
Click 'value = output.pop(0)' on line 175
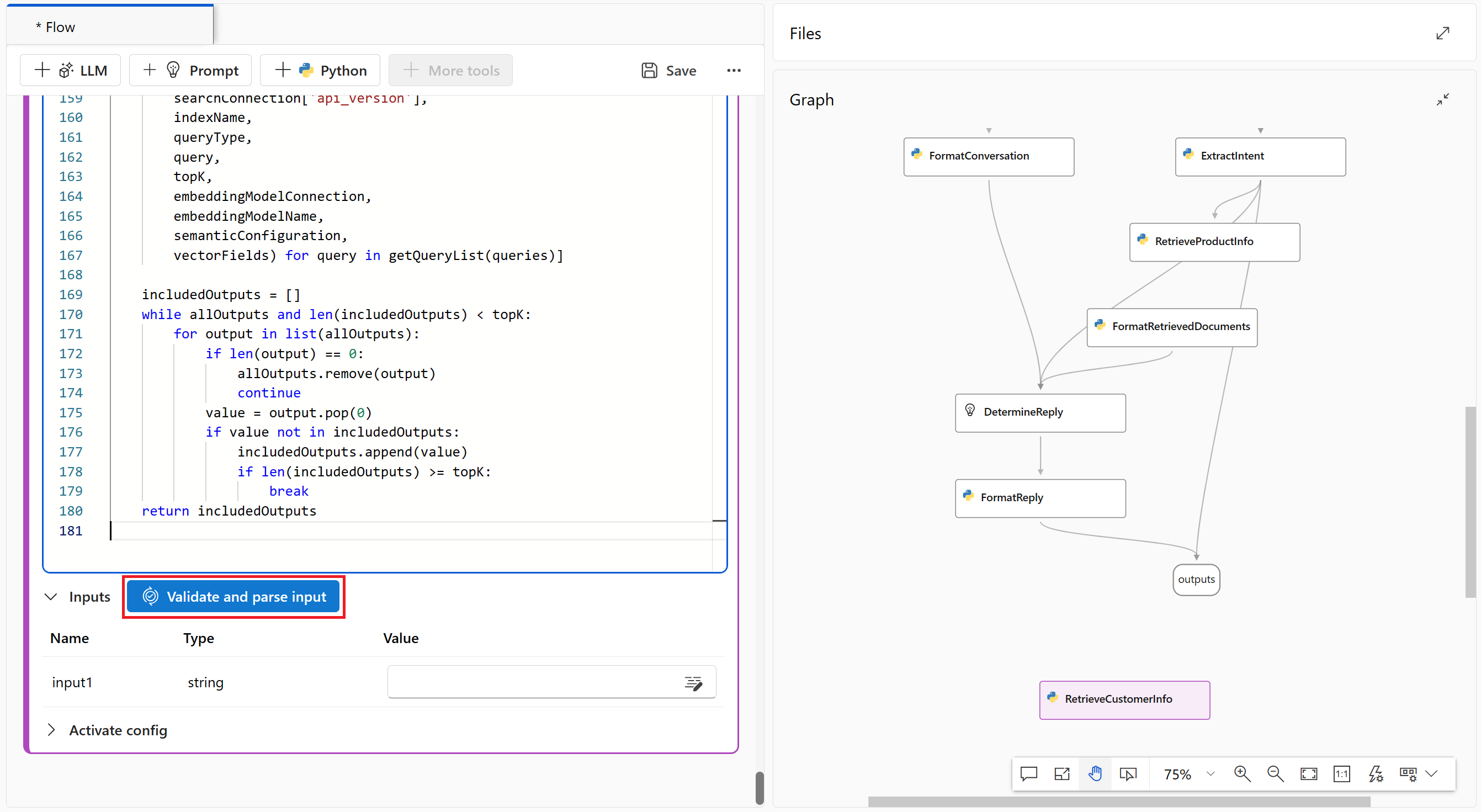(x=289, y=413)
